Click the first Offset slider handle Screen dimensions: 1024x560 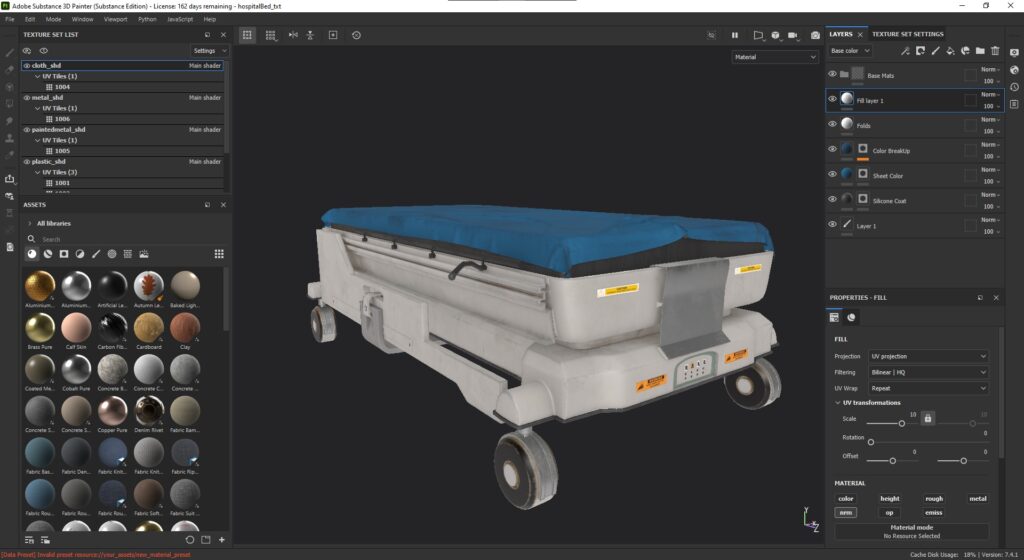pyautogui.click(x=892, y=461)
